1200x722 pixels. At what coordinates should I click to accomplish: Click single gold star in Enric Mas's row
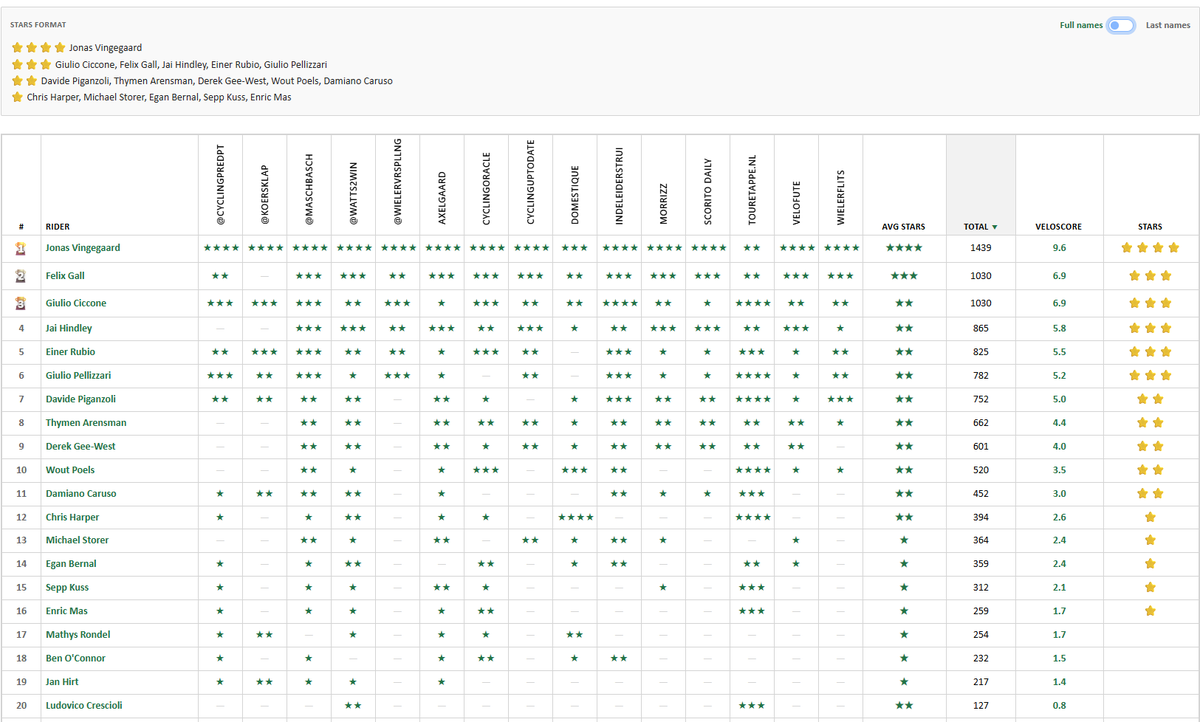tap(1150, 611)
